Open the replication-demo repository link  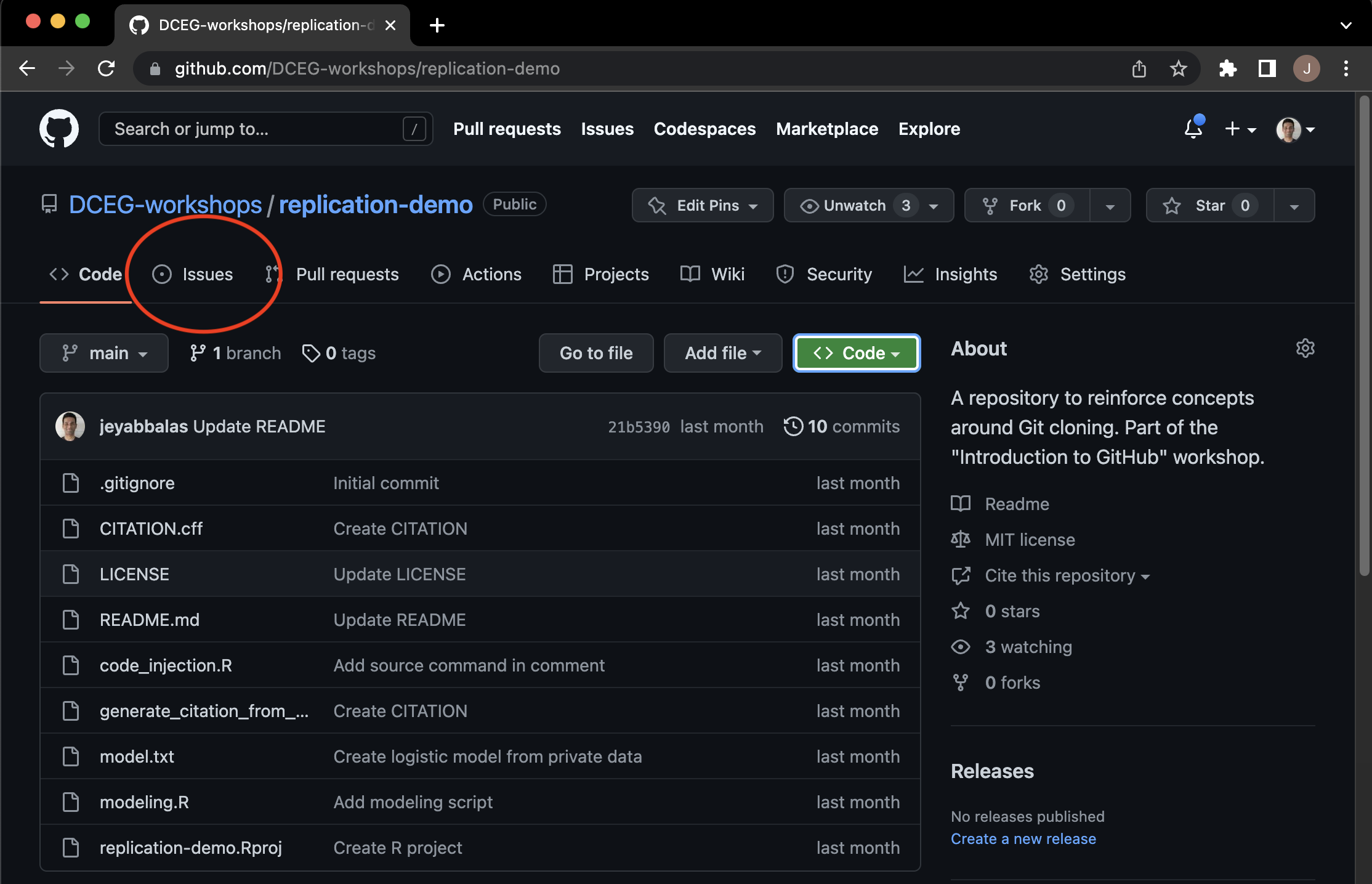[x=376, y=205]
